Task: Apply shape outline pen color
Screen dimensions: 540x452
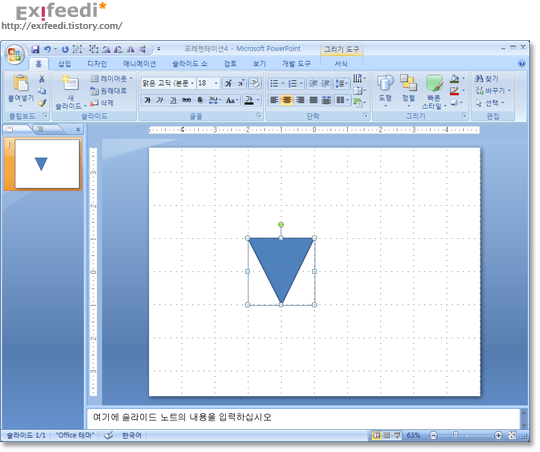Action: point(455,91)
